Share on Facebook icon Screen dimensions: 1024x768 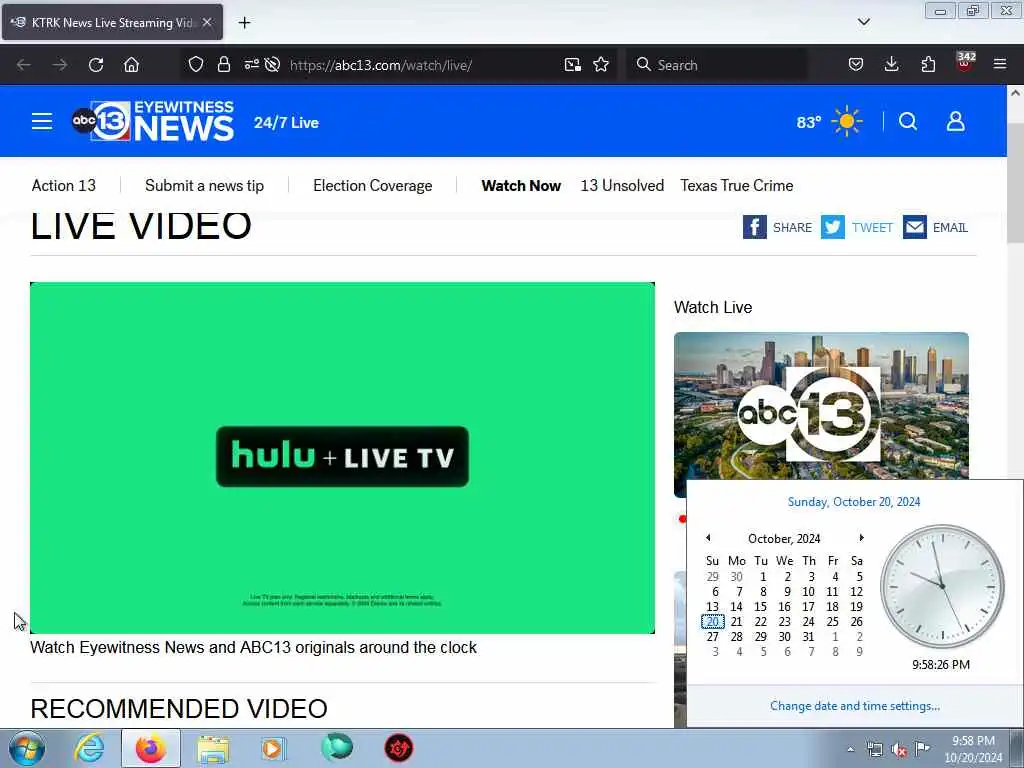[x=754, y=227]
